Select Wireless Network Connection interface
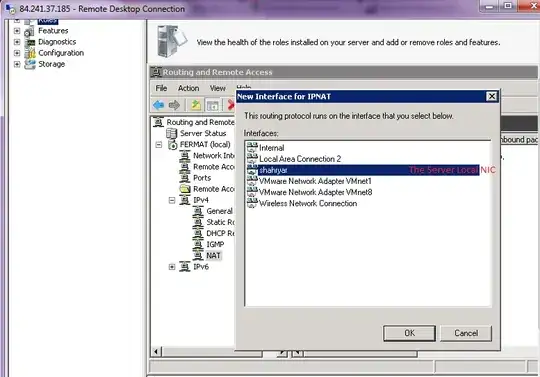The image size is (540, 377). pyautogui.click(x=308, y=203)
